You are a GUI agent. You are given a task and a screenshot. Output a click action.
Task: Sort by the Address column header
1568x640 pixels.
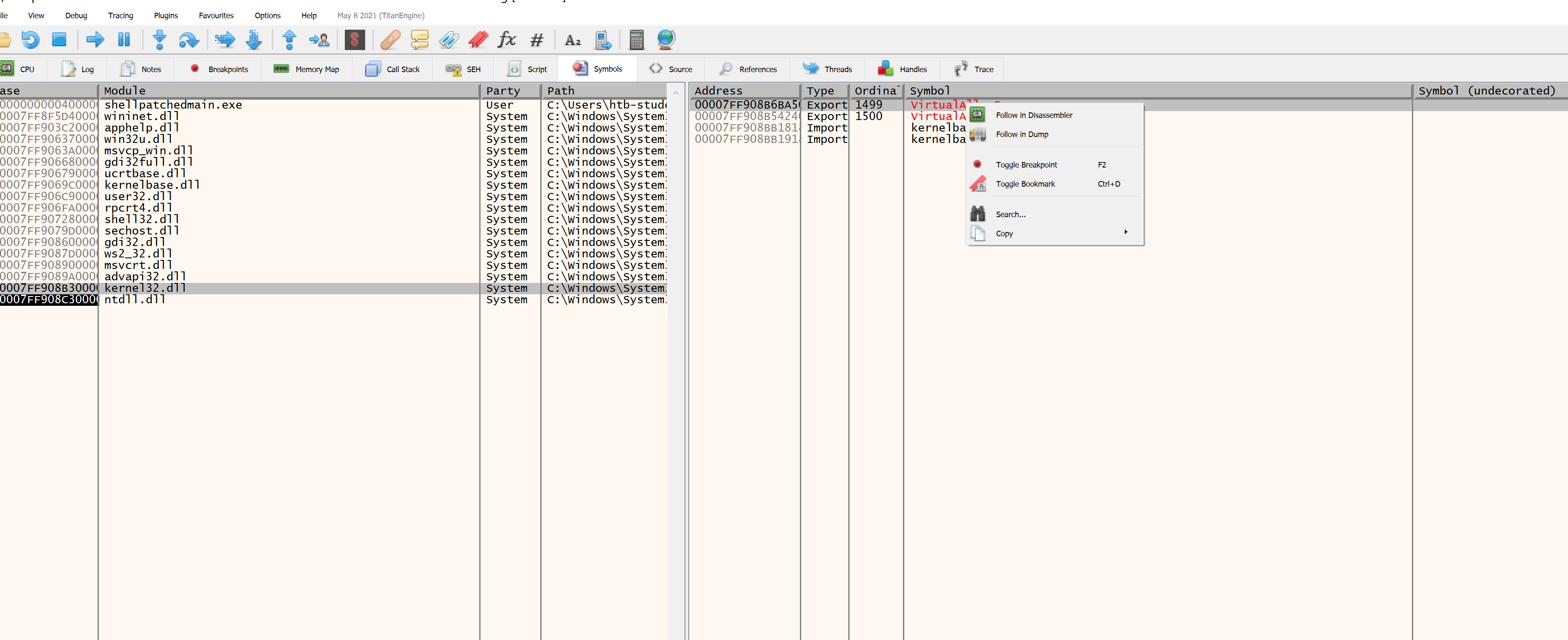745,91
